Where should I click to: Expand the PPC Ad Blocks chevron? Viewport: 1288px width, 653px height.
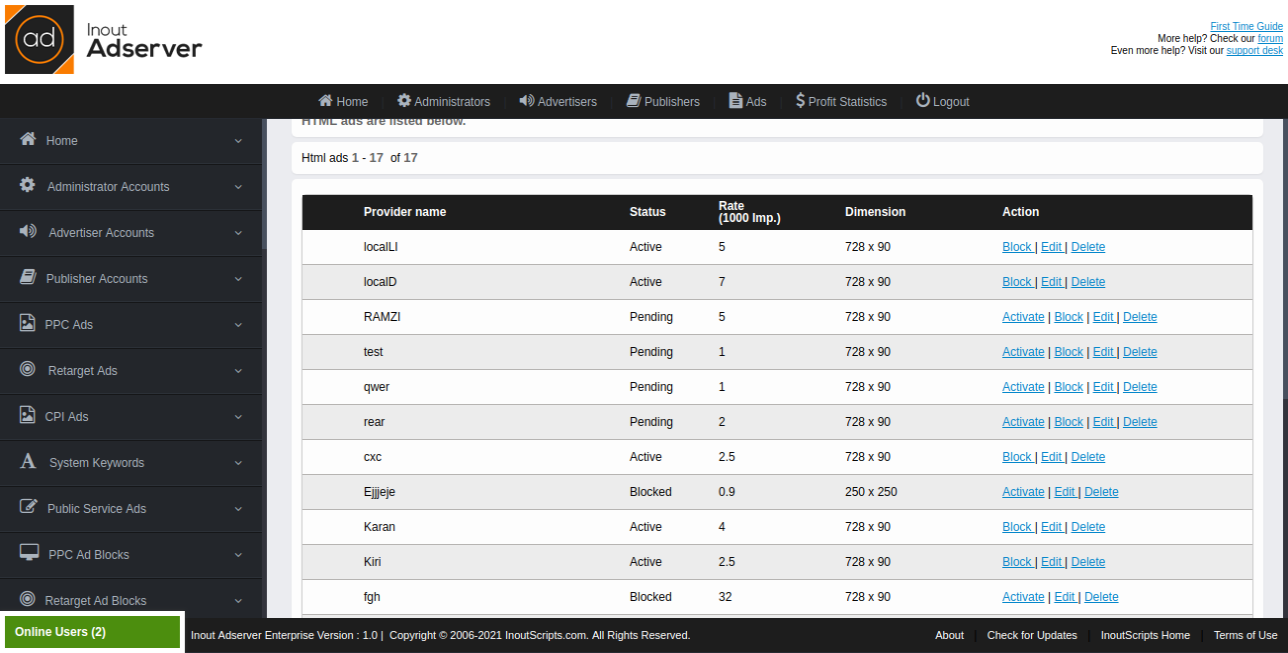click(x=238, y=555)
